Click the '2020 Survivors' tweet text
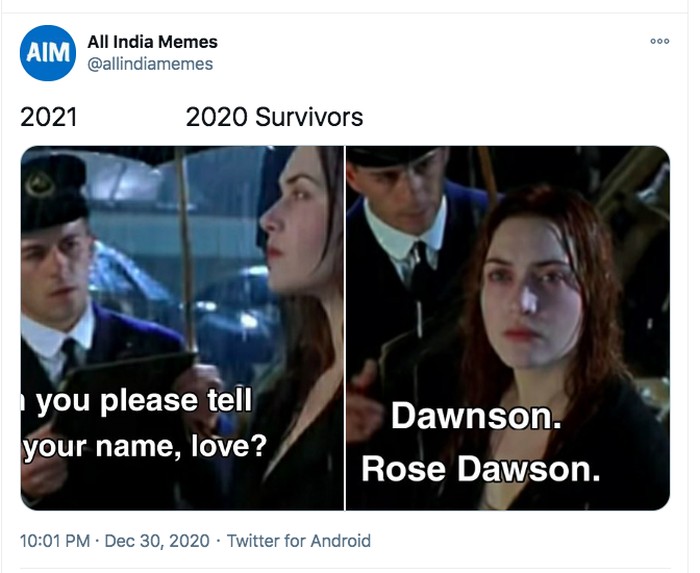700x573 pixels. pos(274,117)
